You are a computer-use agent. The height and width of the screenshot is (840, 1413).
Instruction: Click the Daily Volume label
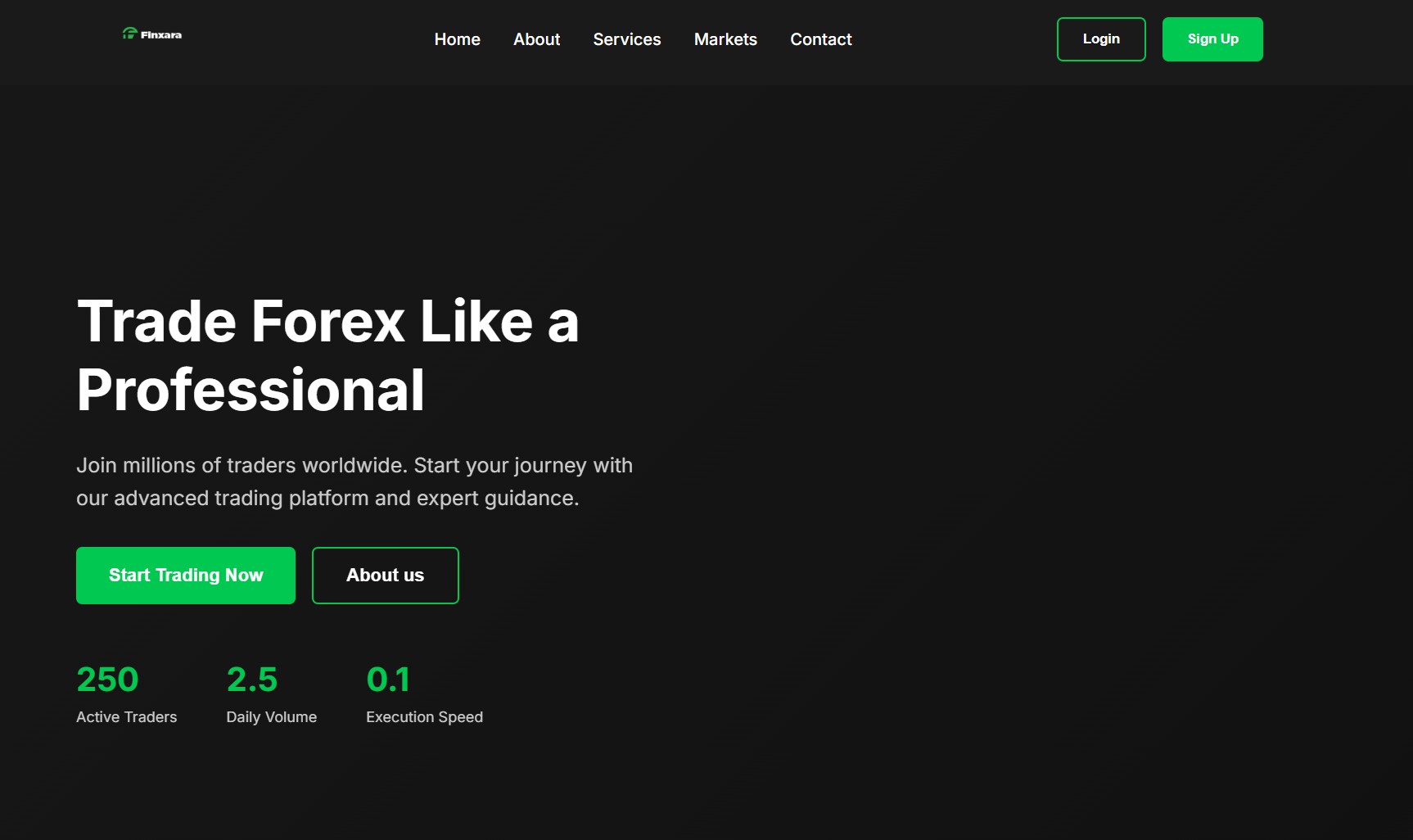pyautogui.click(x=271, y=716)
